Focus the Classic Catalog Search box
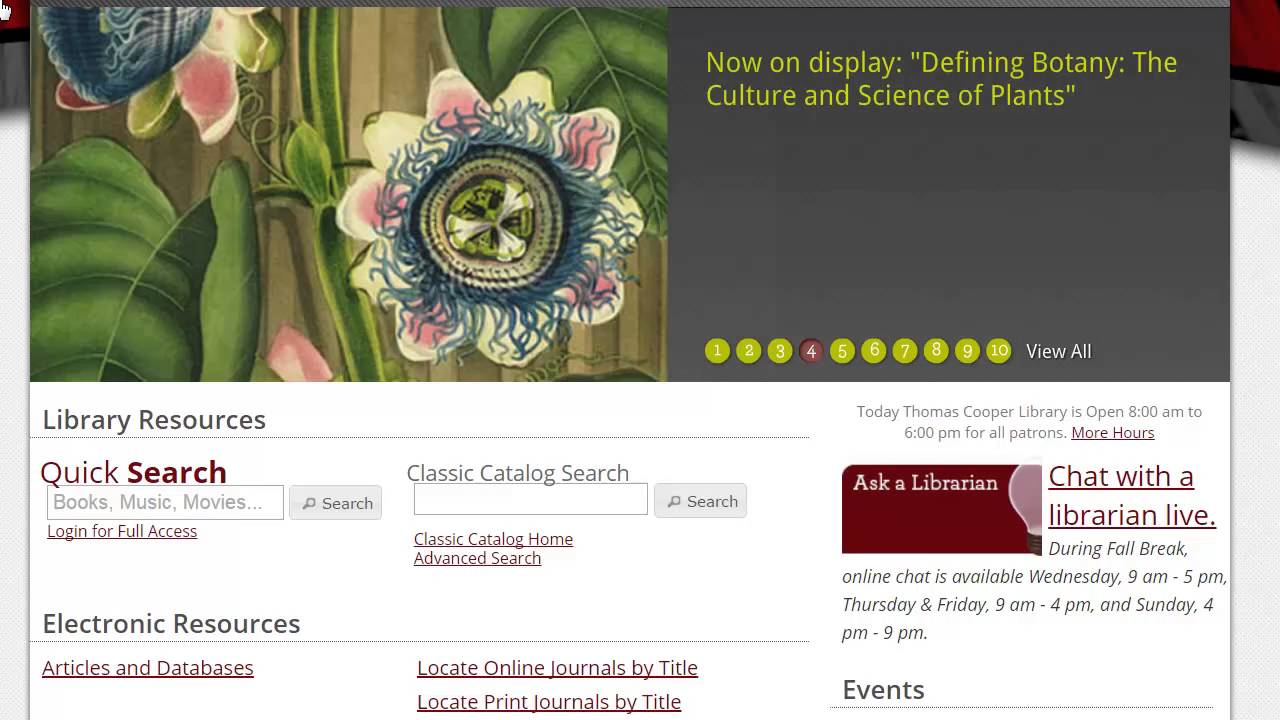Image resolution: width=1280 pixels, height=720 pixels. [531, 499]
